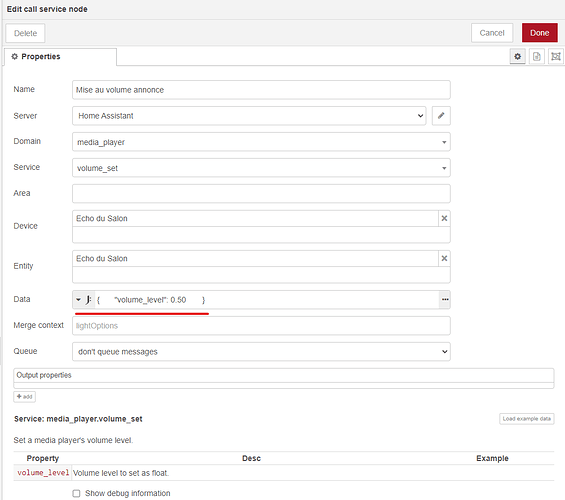Open the Service volume_set dropdown
This screenshot has height=500, width=565.
coord(261,168)
